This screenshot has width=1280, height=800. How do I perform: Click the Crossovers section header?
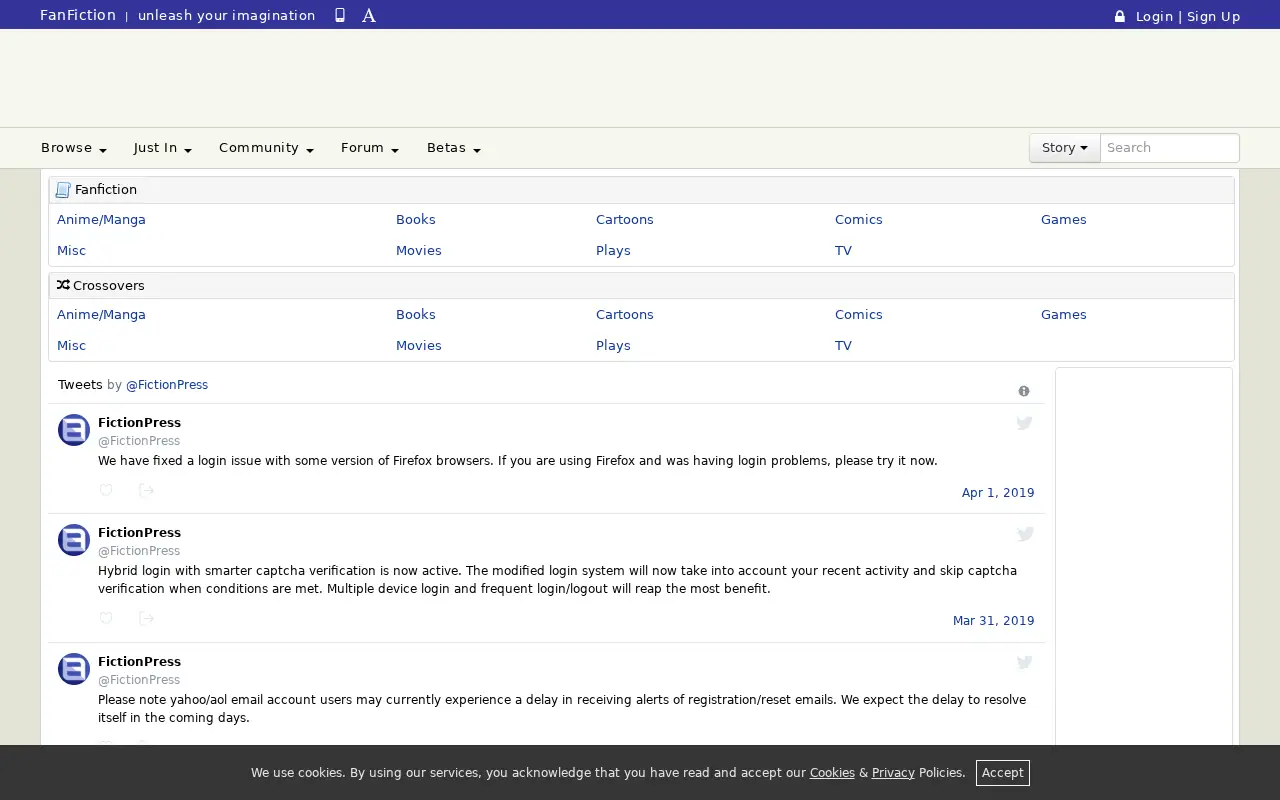641,286
